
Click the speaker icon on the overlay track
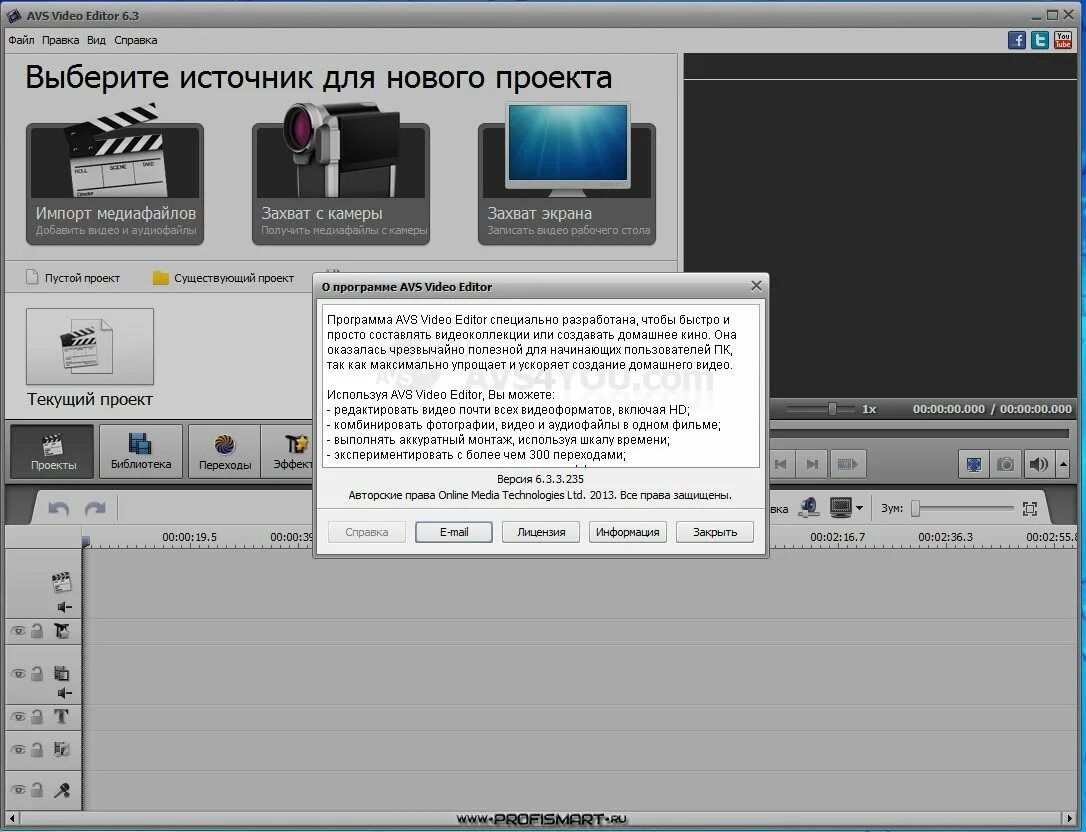tap(64, 693)
